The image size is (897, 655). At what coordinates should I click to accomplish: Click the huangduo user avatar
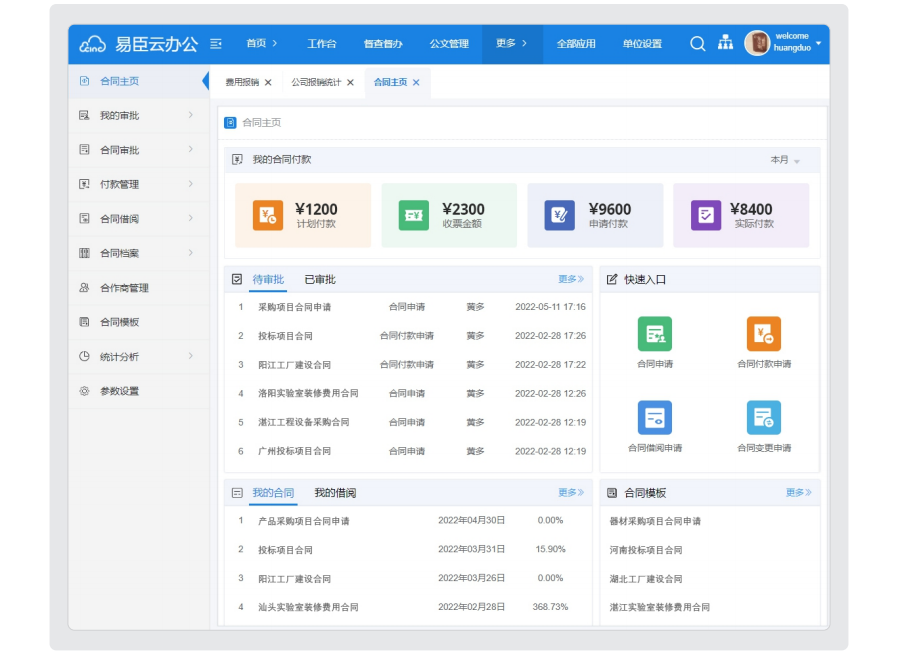(757, 43)
